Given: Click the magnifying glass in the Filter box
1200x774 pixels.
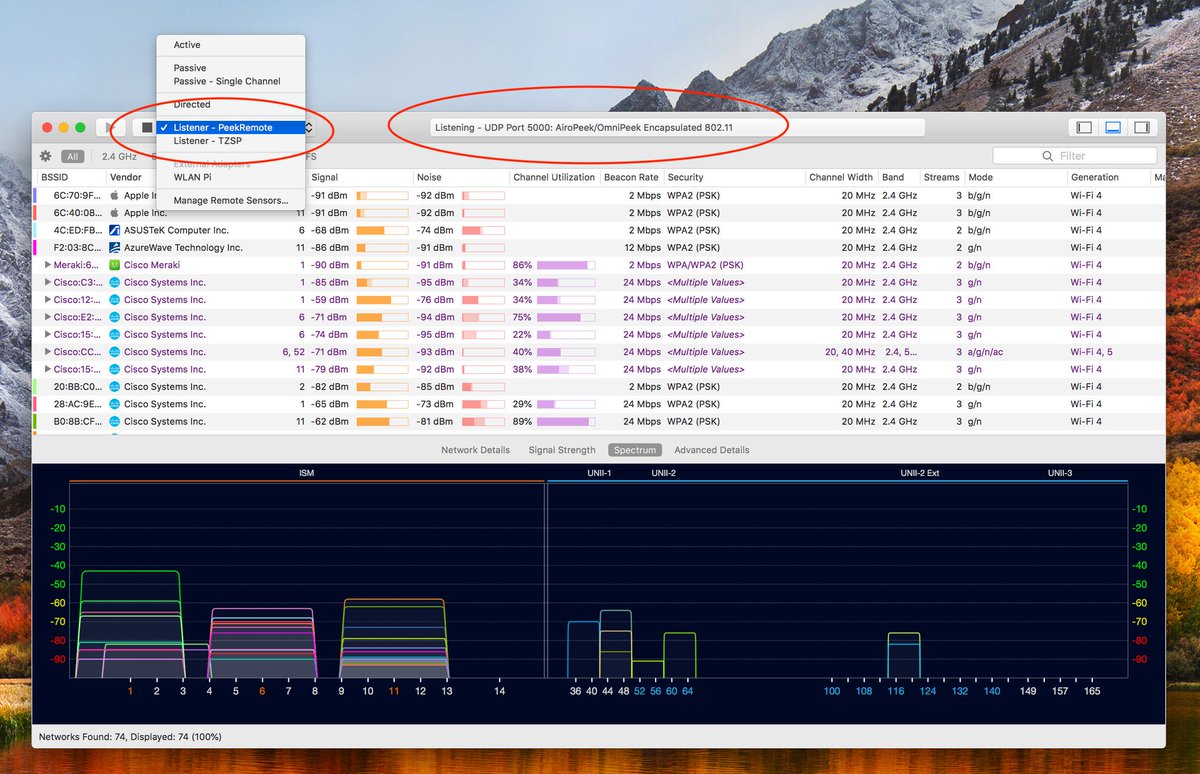Looking at the screenshot, I should 1048,155.
